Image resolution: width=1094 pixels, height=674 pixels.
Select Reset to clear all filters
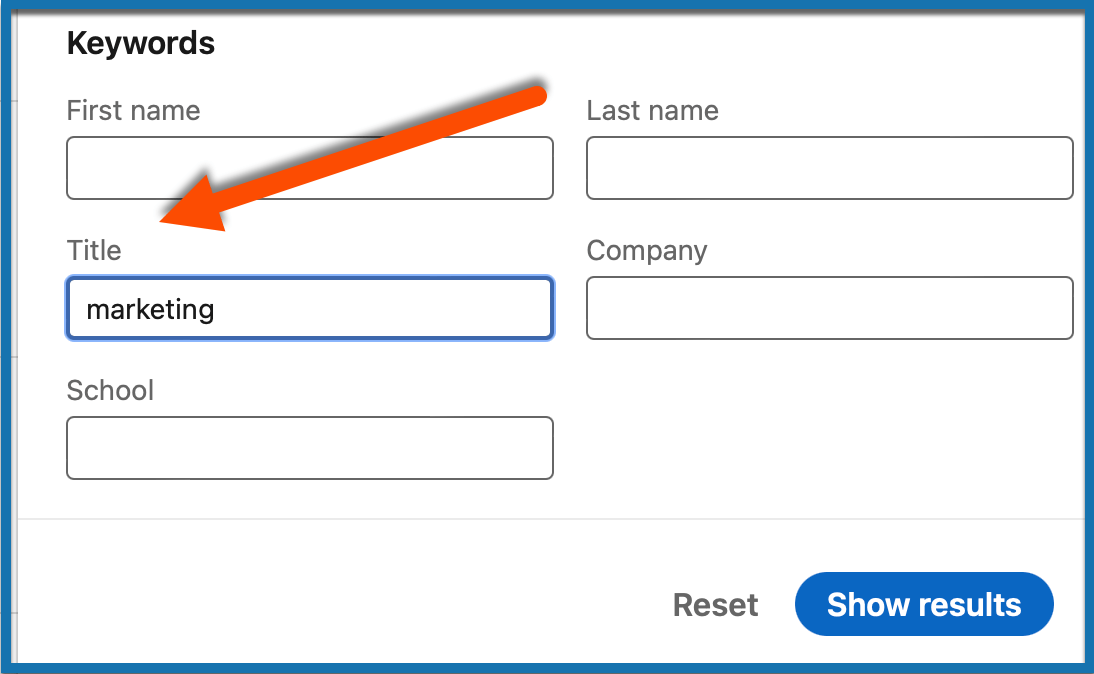pyautogui.click(x=715, y=604)
